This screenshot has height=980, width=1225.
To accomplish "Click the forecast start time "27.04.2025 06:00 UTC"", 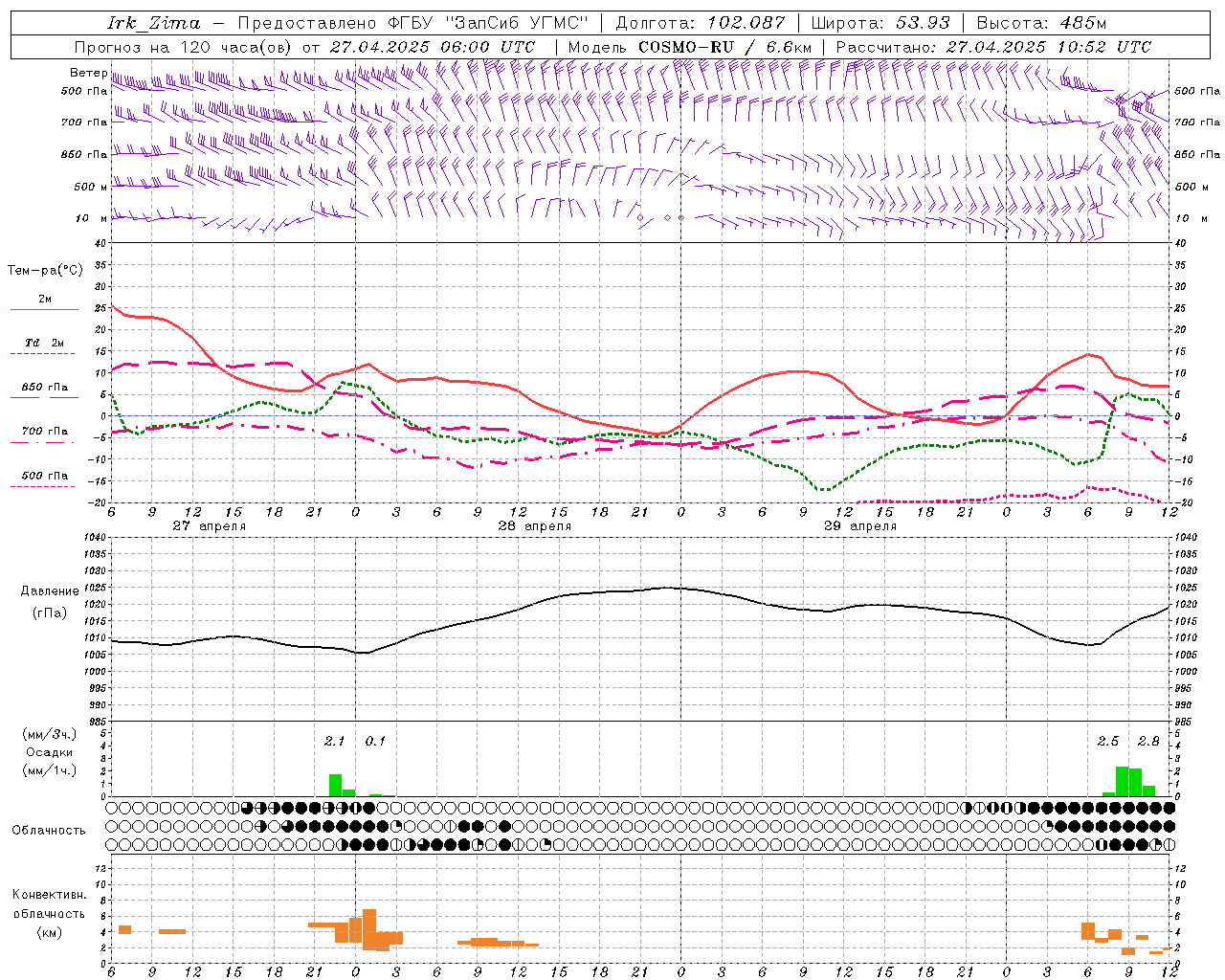I will pyautogui.click(x=433, y=47).
